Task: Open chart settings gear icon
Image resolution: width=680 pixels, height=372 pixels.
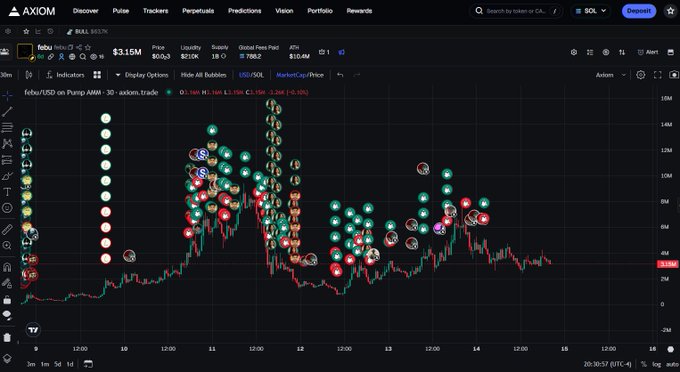Action: (x=641, y=75)
